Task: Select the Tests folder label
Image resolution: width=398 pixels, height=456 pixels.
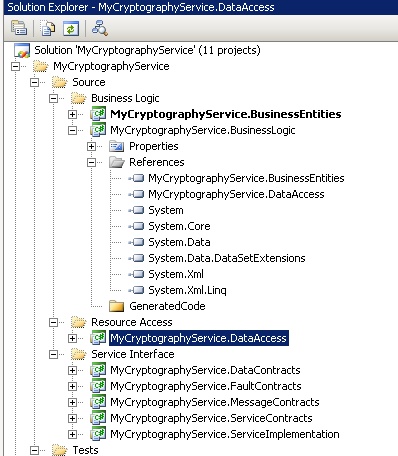Action: 86,450
